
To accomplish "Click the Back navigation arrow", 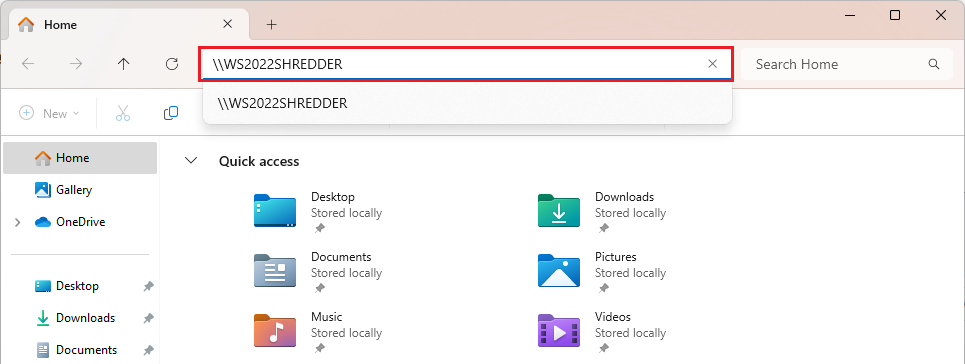I will (28, 64).
